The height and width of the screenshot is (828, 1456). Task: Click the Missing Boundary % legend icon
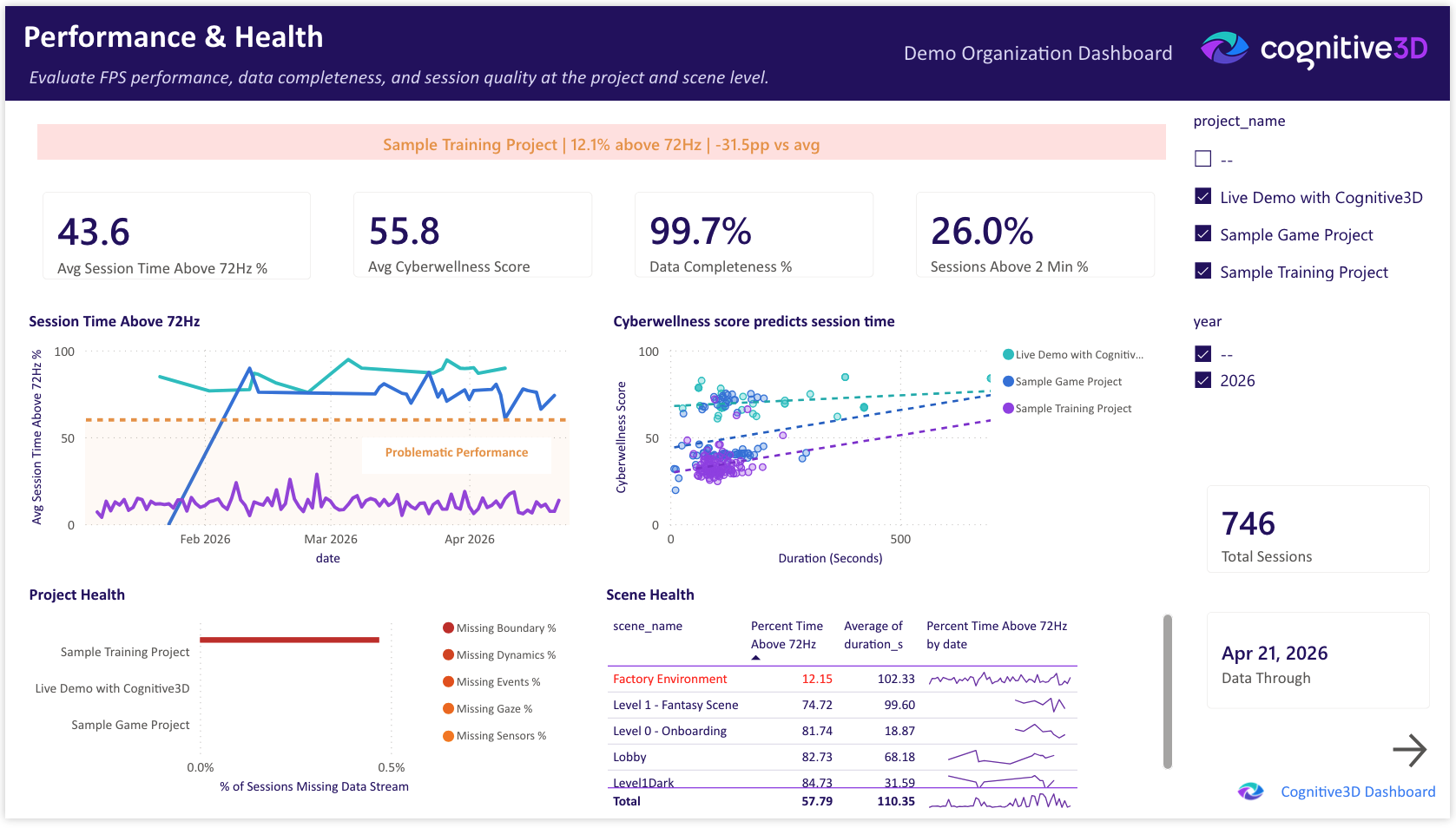(448, 627)
